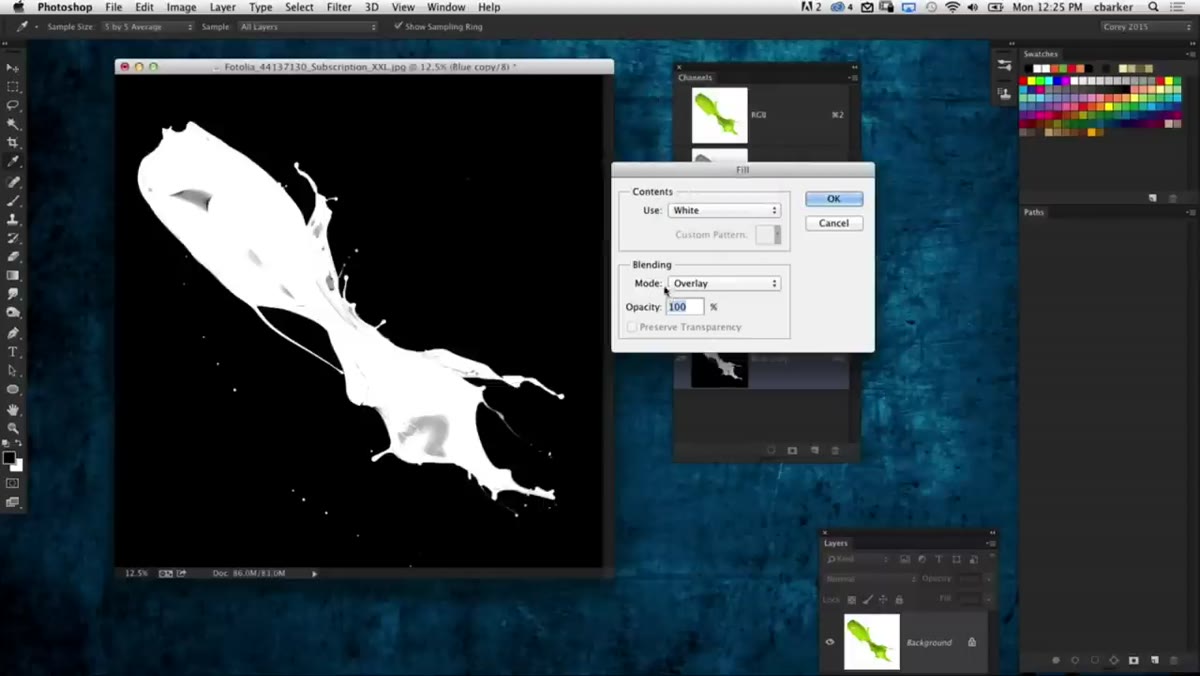Toggle lock position in Layers panel

point(883,600)
